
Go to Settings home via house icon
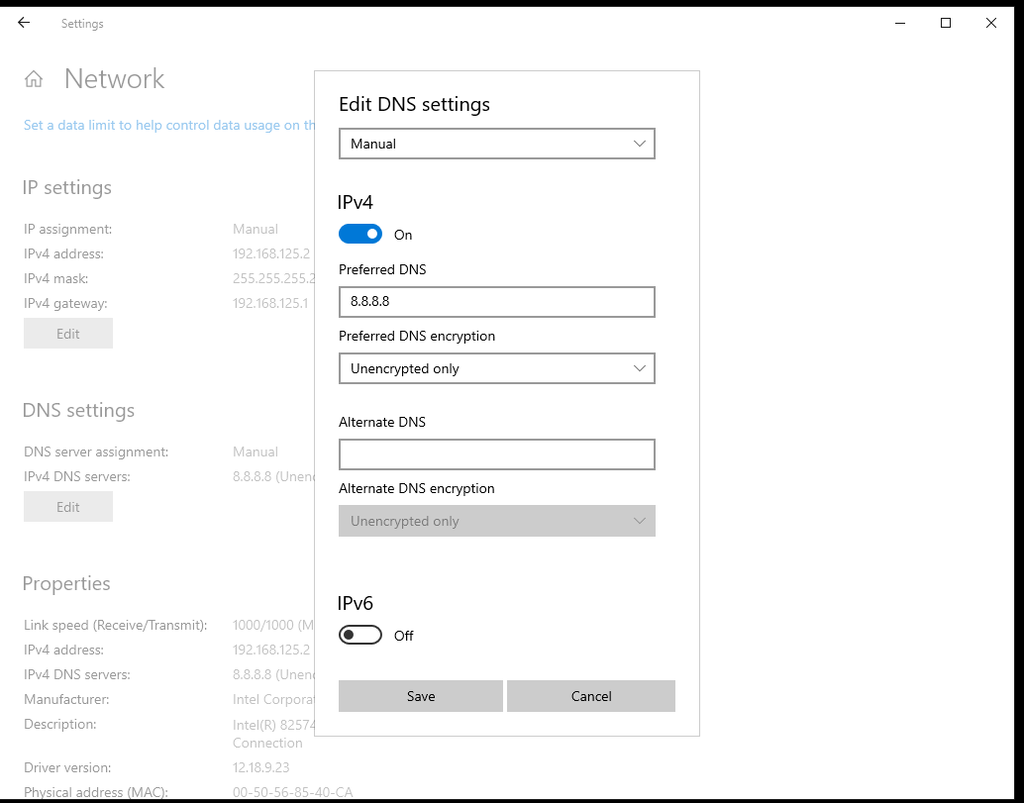(x=34, y=79)
